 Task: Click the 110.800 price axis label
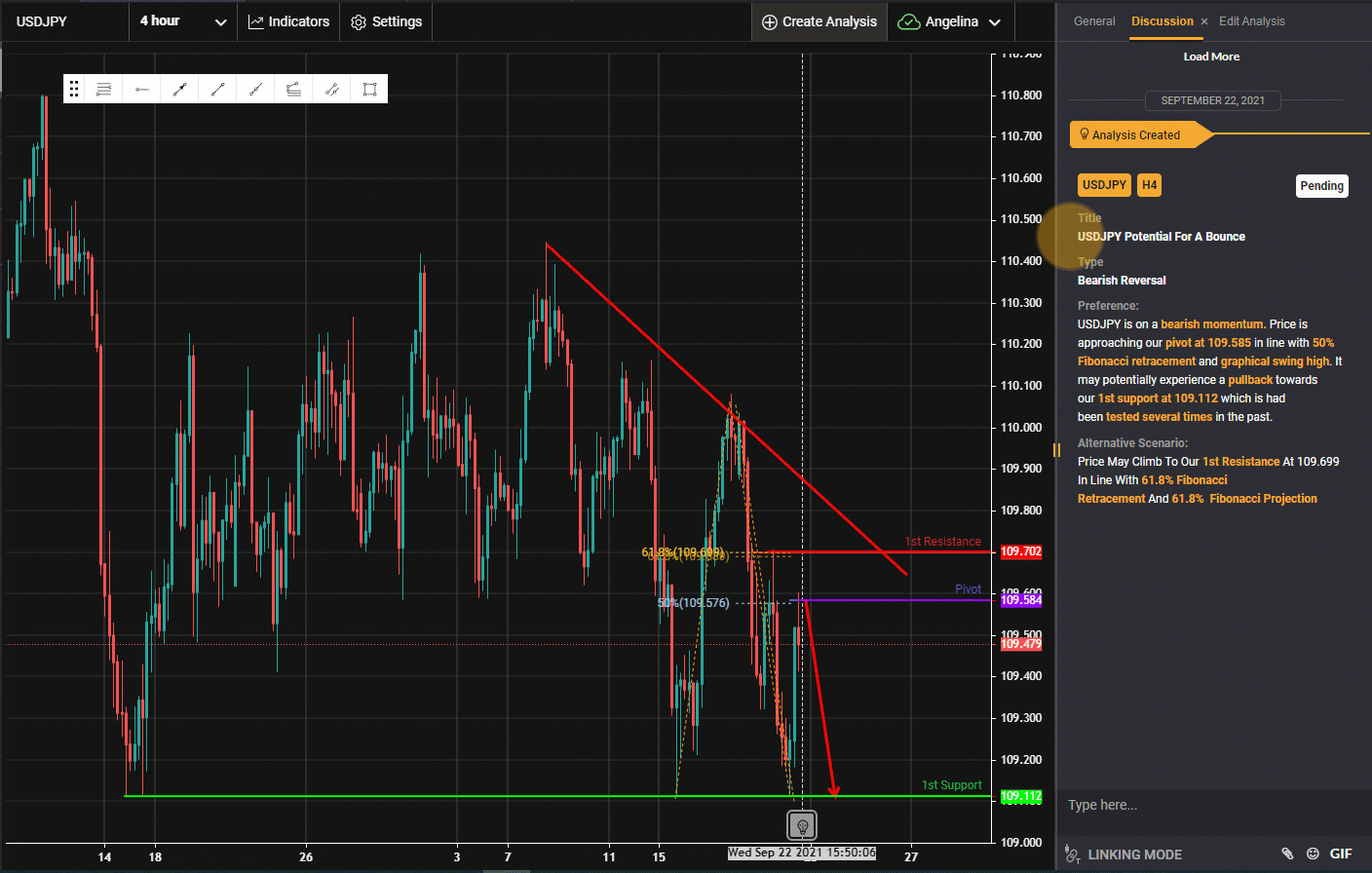point(1021,95)
